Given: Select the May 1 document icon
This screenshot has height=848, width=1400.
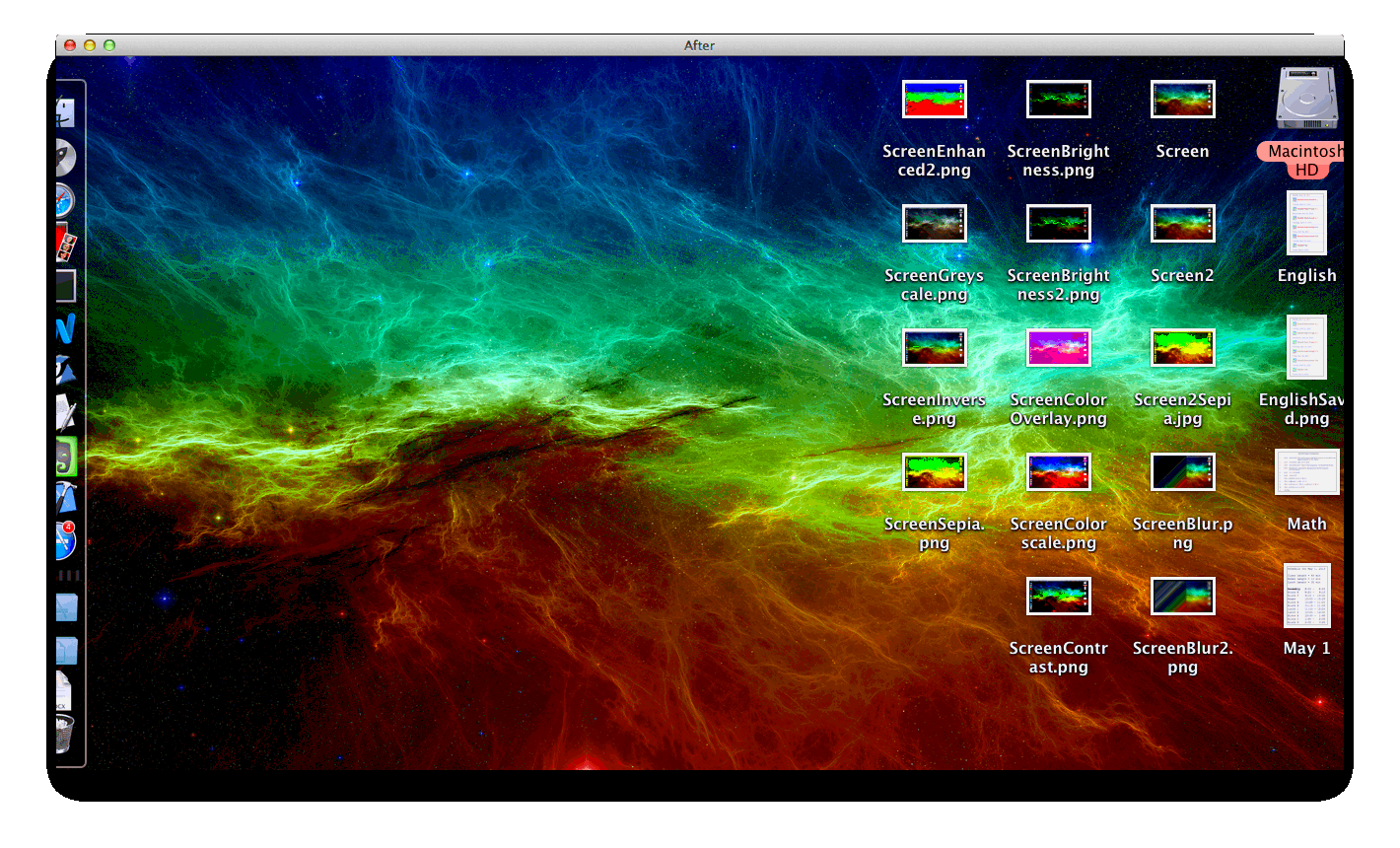Looking at the screenshot, I should click(x=1306, y=596).
